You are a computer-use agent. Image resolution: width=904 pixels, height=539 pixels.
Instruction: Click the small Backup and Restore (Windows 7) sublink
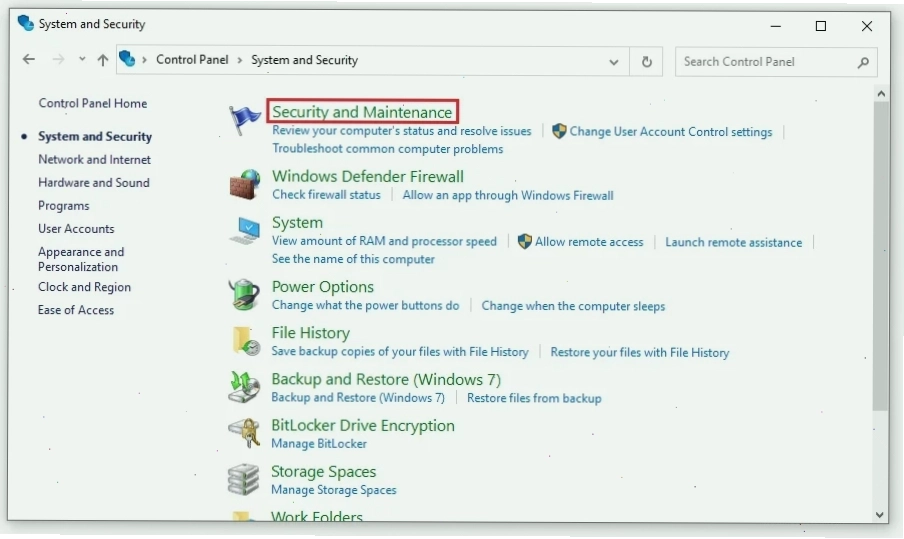pos(358,398)
